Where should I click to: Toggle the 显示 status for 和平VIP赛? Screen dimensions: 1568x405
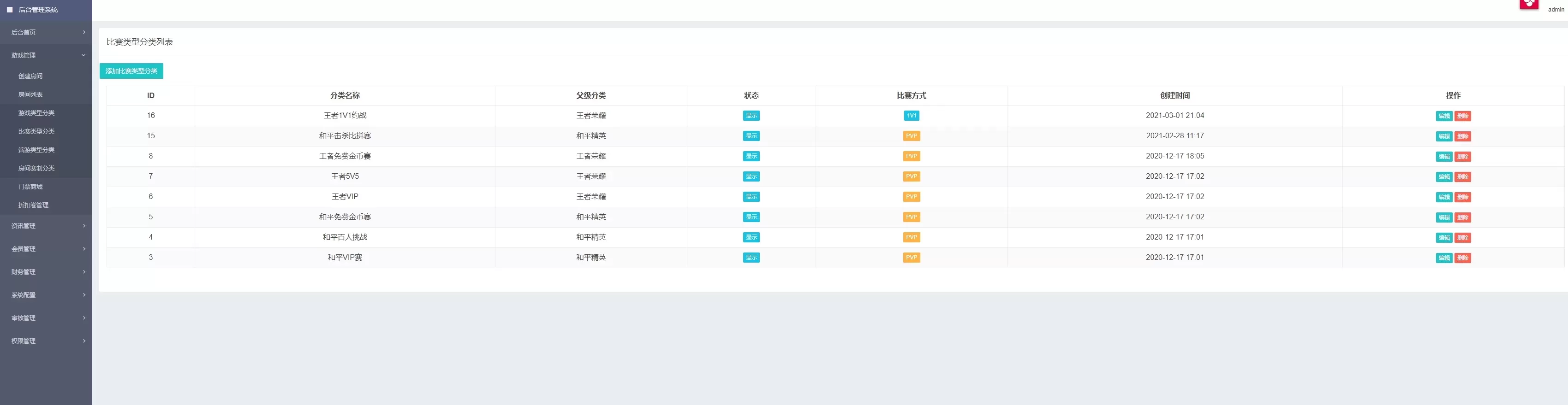pyautogui.click(x=751, y=258)
